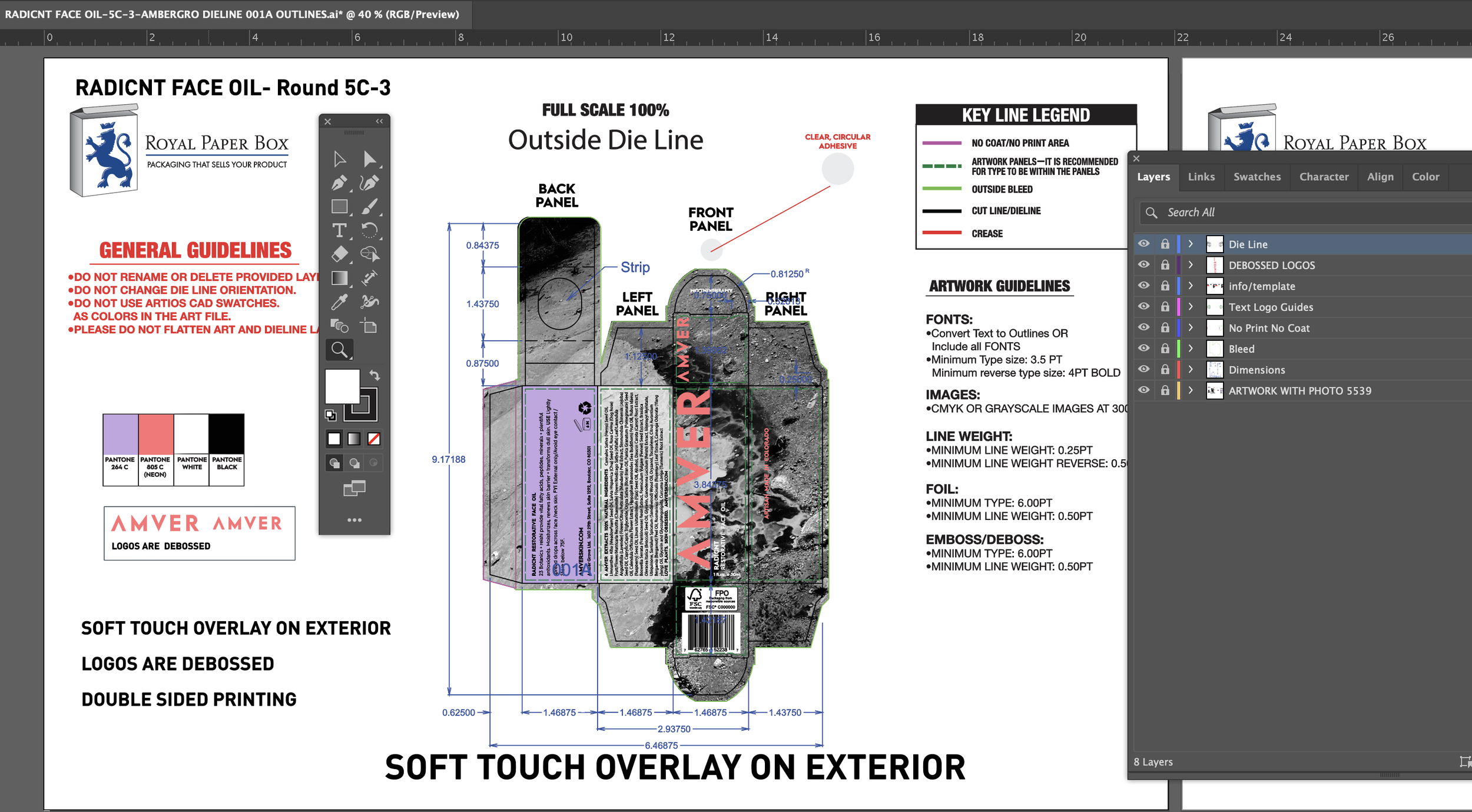This screenshot has height=812, width=1472.
Task: Unlock ARTWORK WITH PHOTO 5539 layer
Action: tap(1165, 390)
